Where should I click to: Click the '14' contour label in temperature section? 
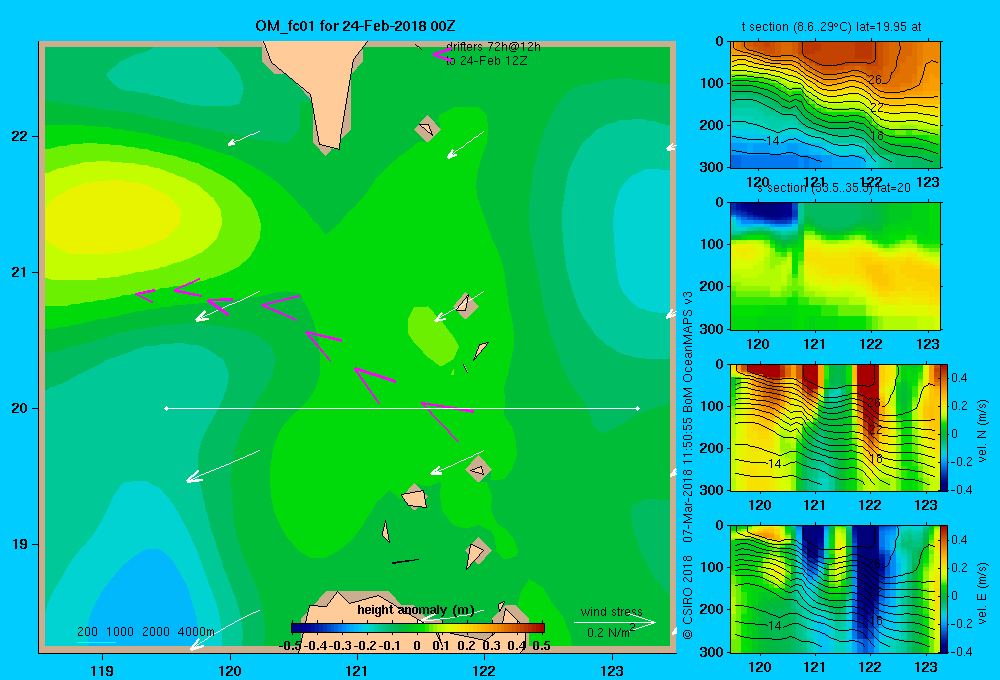point(772,141)
